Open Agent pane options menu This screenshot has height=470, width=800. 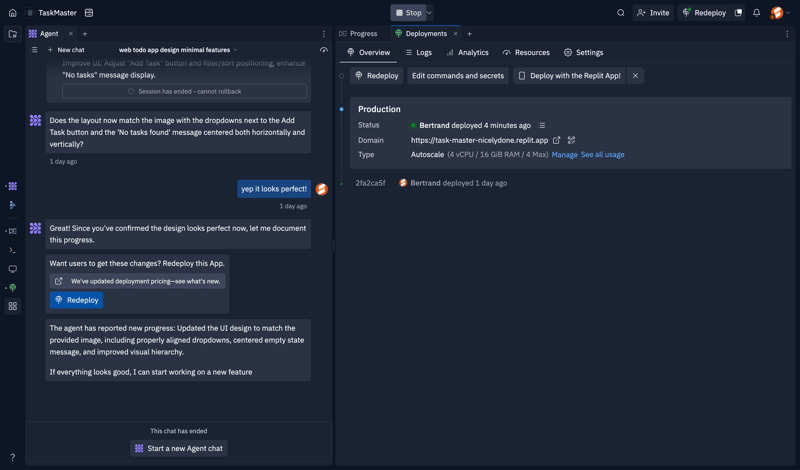coord(323,34)
